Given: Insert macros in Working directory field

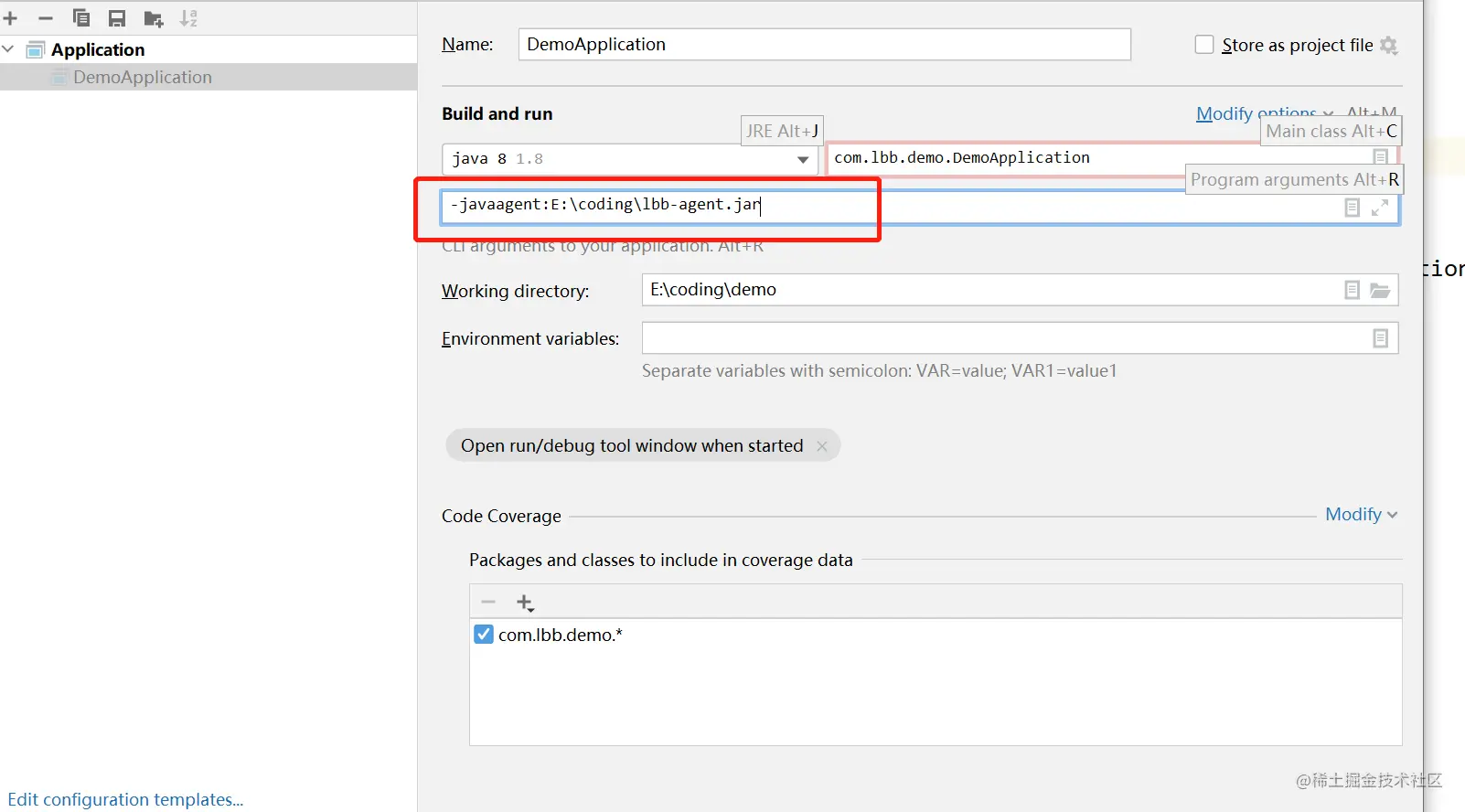Looking at the screenshot, I should [x=1352, y=290].
